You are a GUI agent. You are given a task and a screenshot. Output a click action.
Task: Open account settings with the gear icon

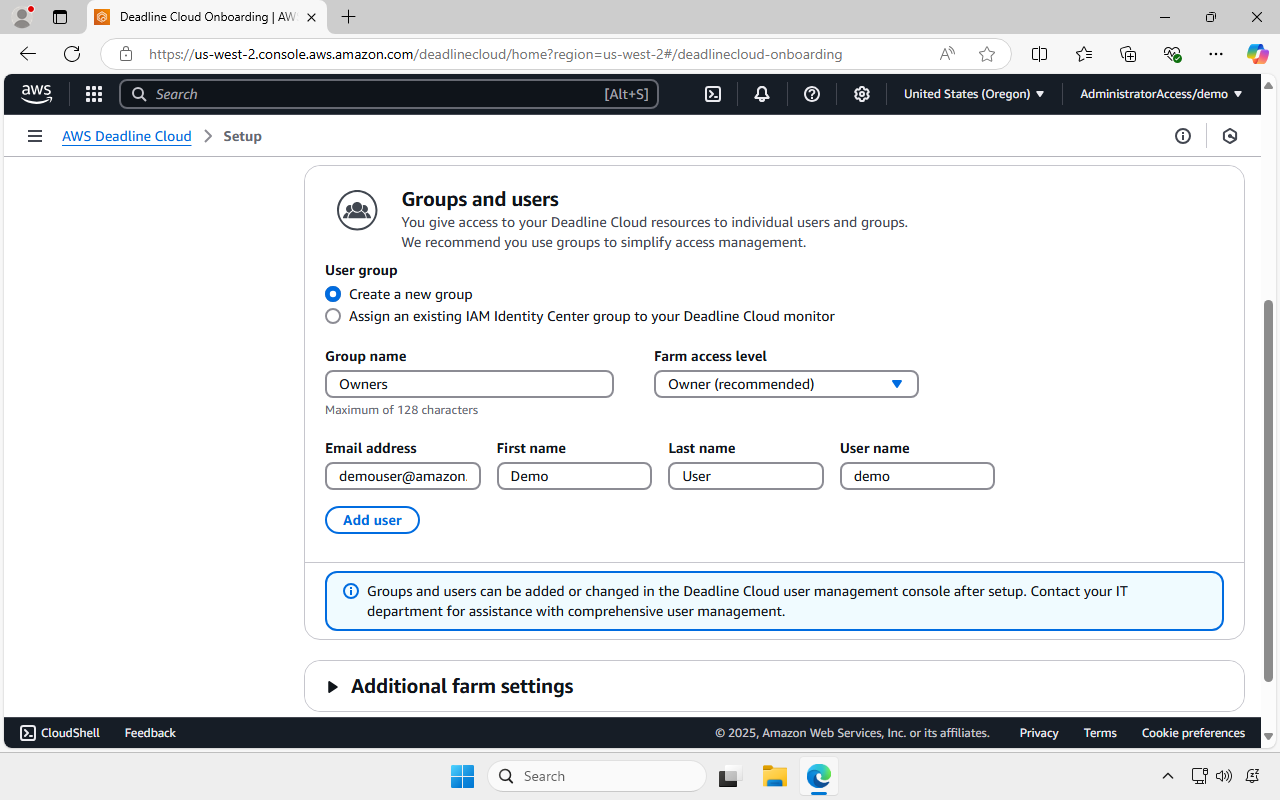861,93
